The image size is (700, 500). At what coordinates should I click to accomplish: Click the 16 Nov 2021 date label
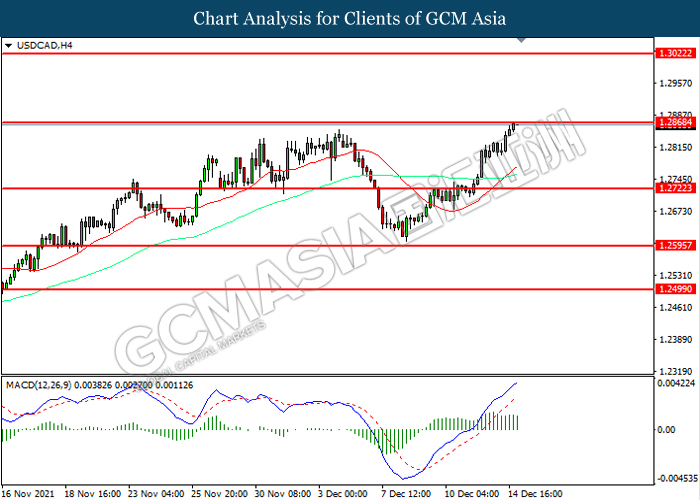point(28,494)
